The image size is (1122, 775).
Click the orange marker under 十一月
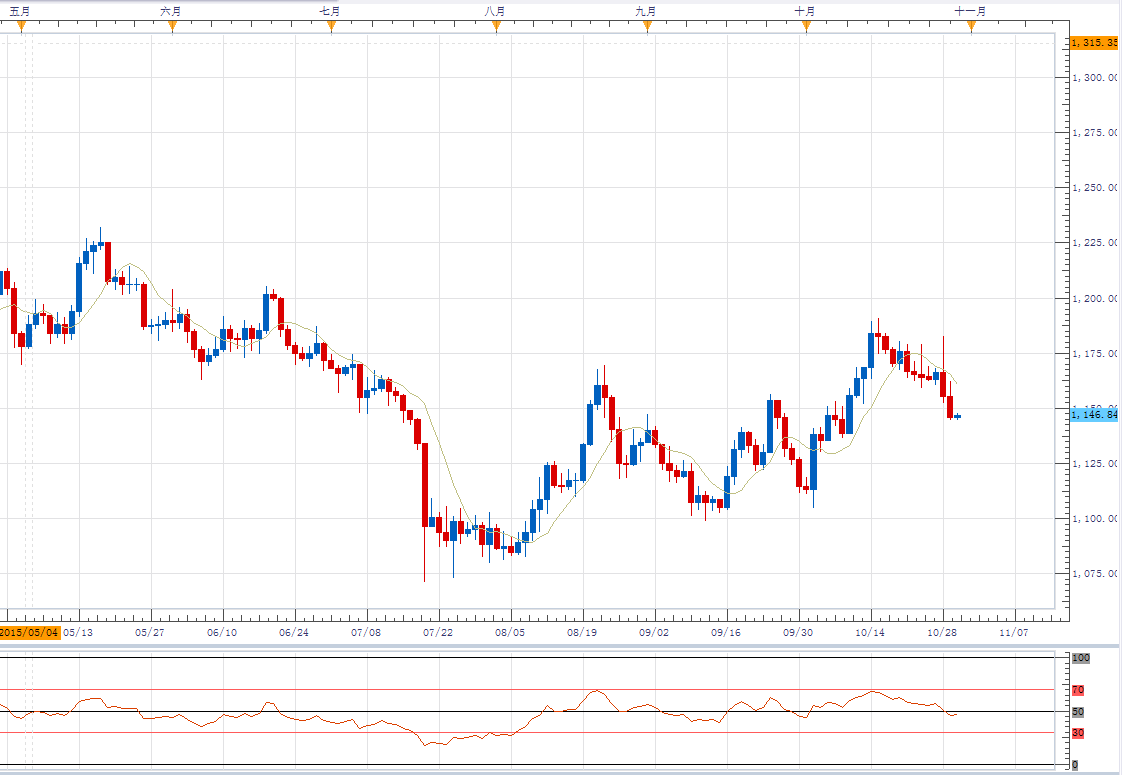pyautogui.click(x=971, y=26)
